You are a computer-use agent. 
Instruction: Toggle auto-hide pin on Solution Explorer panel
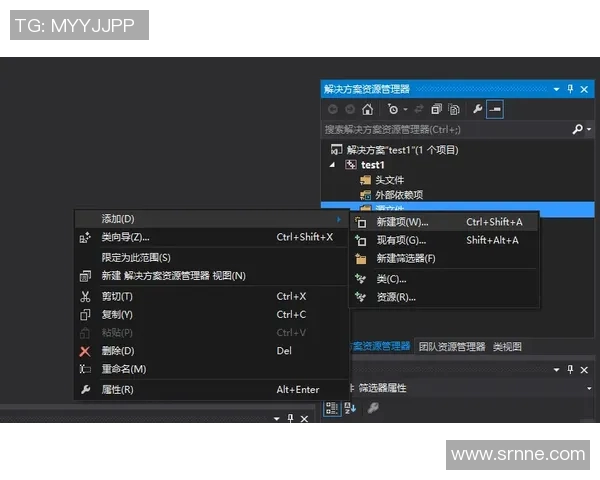click(570, 89)
